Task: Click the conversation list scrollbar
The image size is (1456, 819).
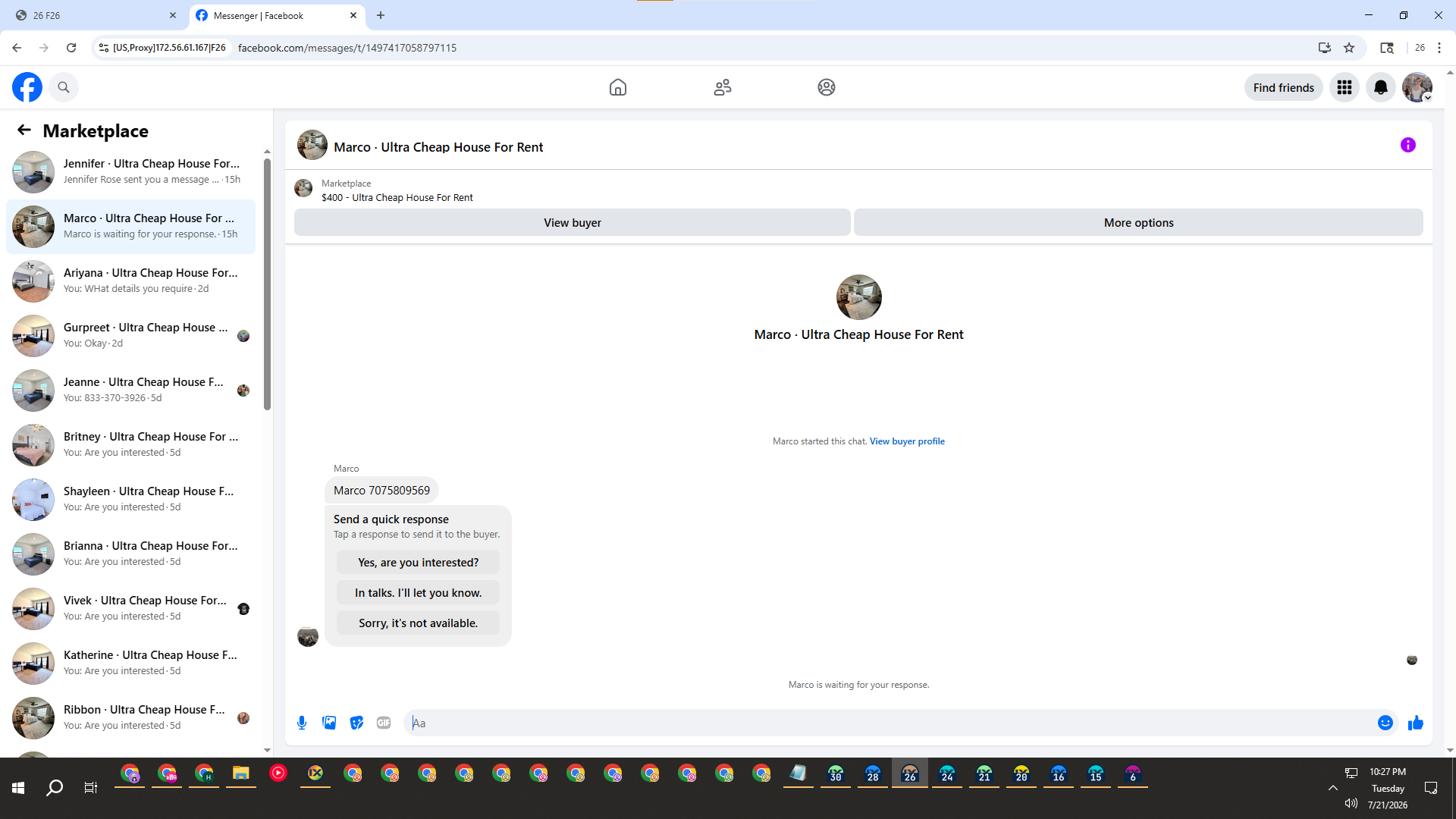Action: (x=267, y=284)
